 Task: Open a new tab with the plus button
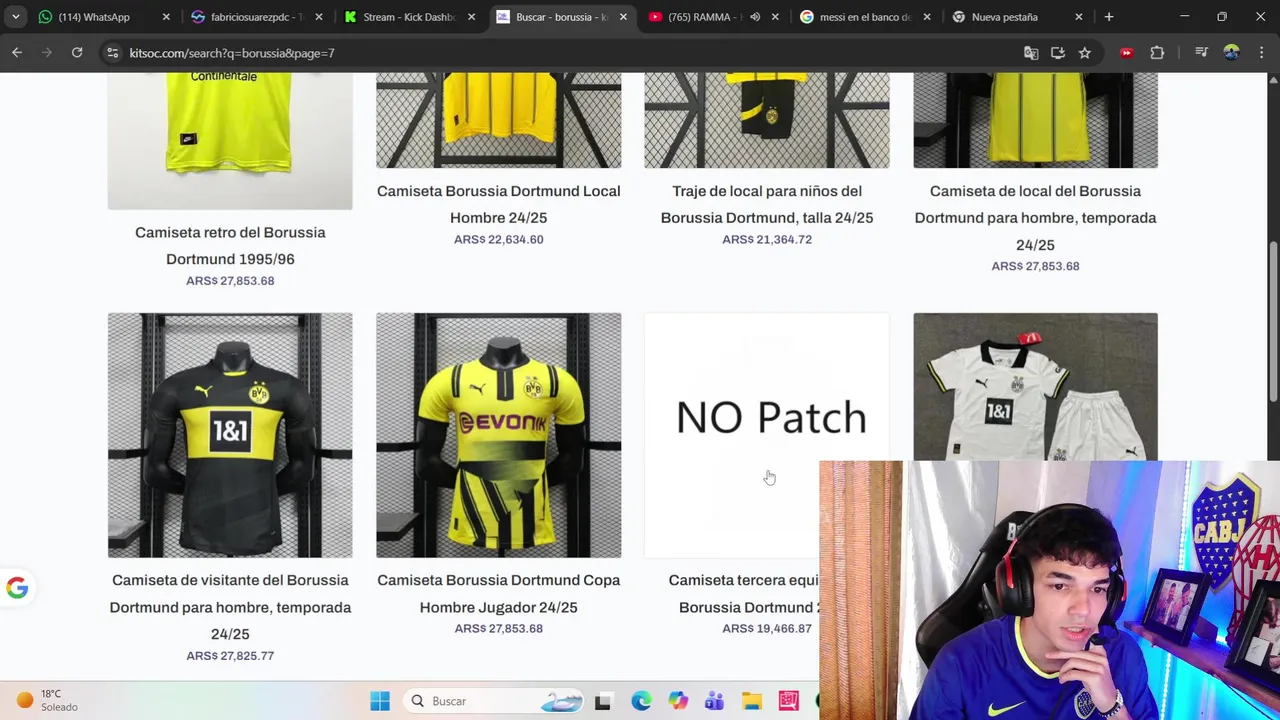pos(1108,17)
